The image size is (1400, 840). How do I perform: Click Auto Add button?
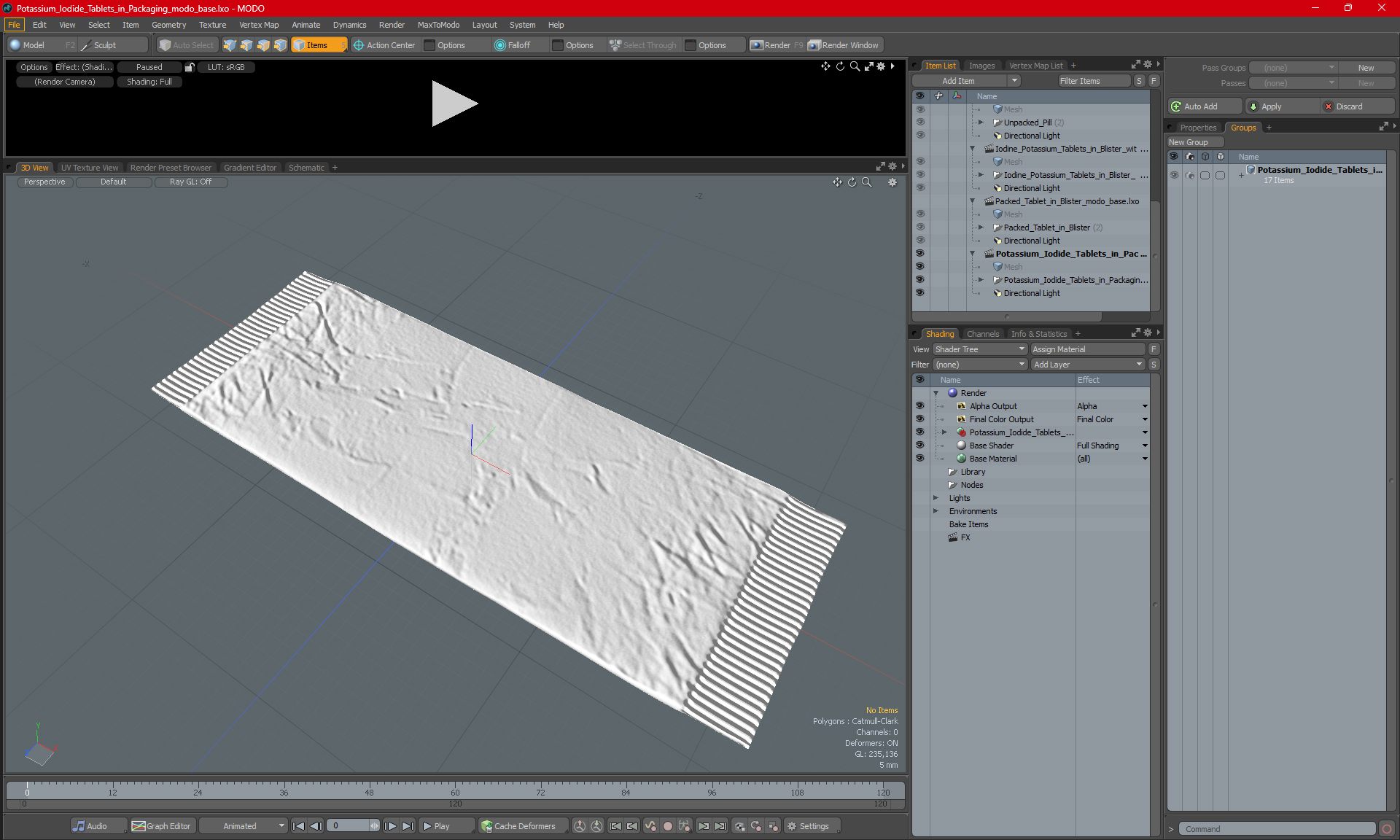(1204, 106)
